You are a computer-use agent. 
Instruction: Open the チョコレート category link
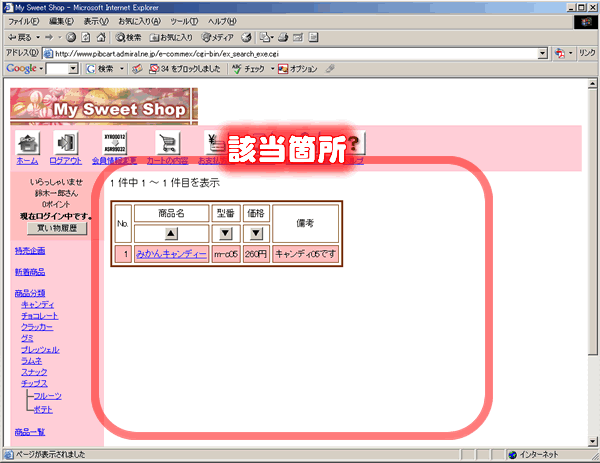[40, 316]
